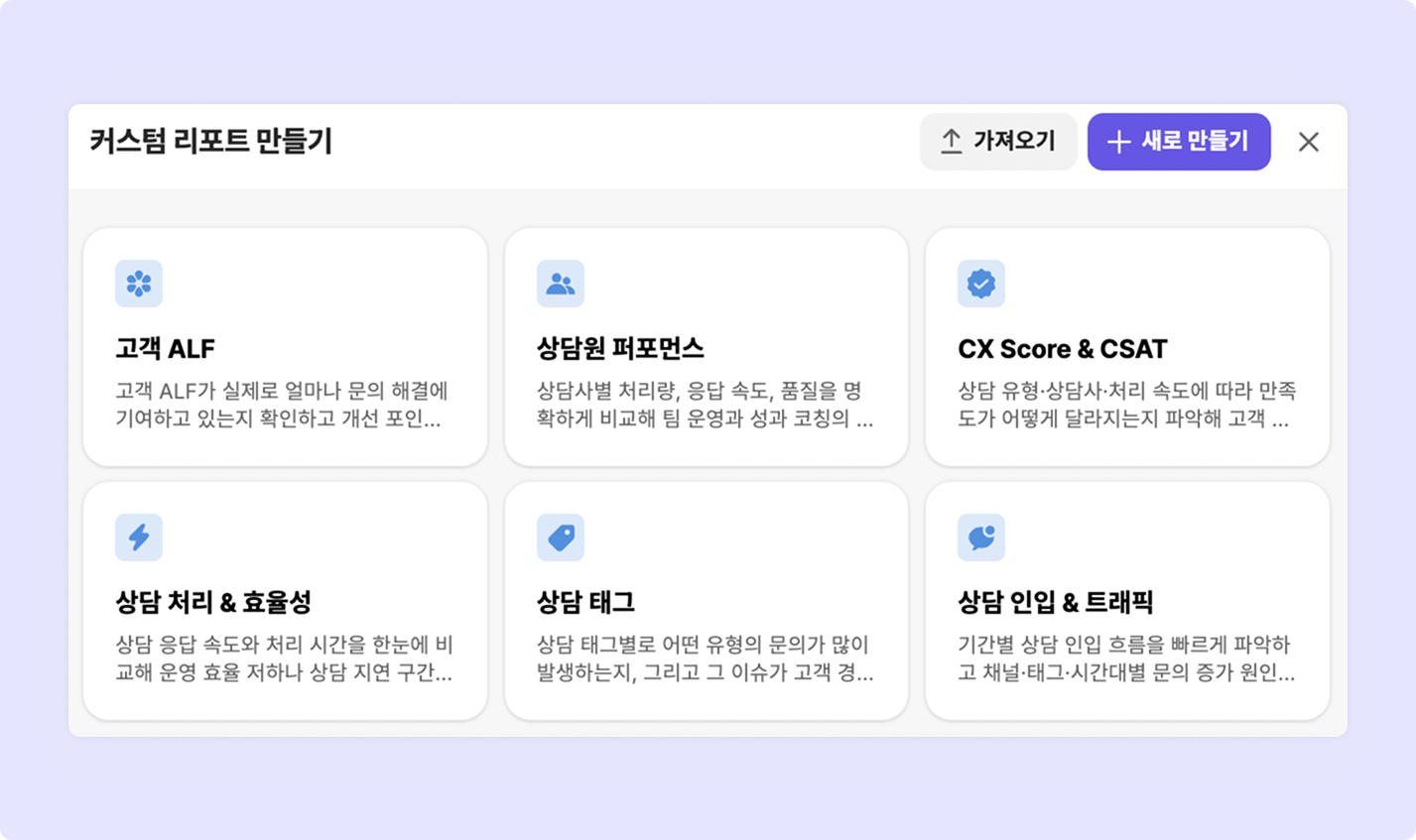Click the 상담원 퍼포먼스 people icon
The width and height of the screenshot is (1416, 840).
561,284
